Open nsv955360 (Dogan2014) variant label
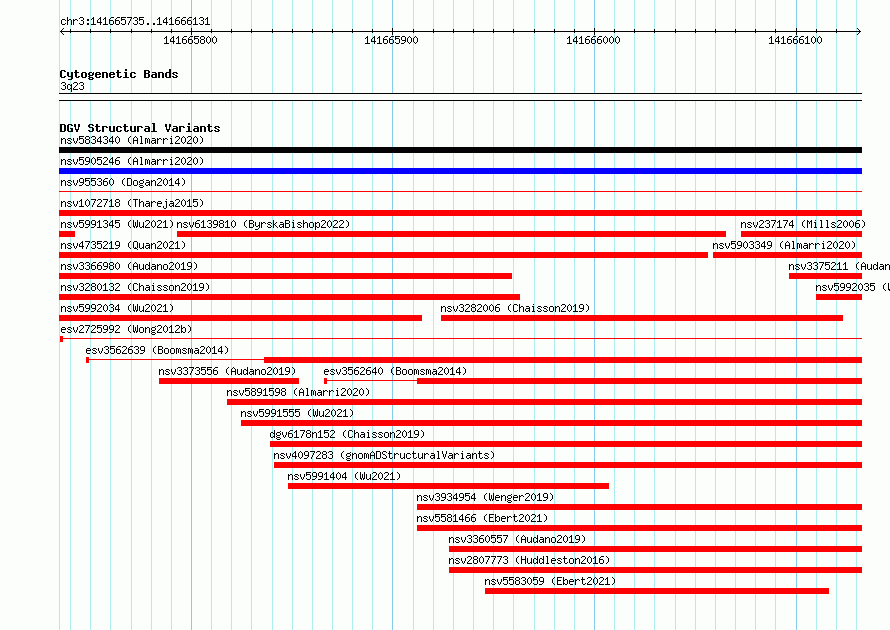This screenshot has height=630, width=890. (123, 182)
